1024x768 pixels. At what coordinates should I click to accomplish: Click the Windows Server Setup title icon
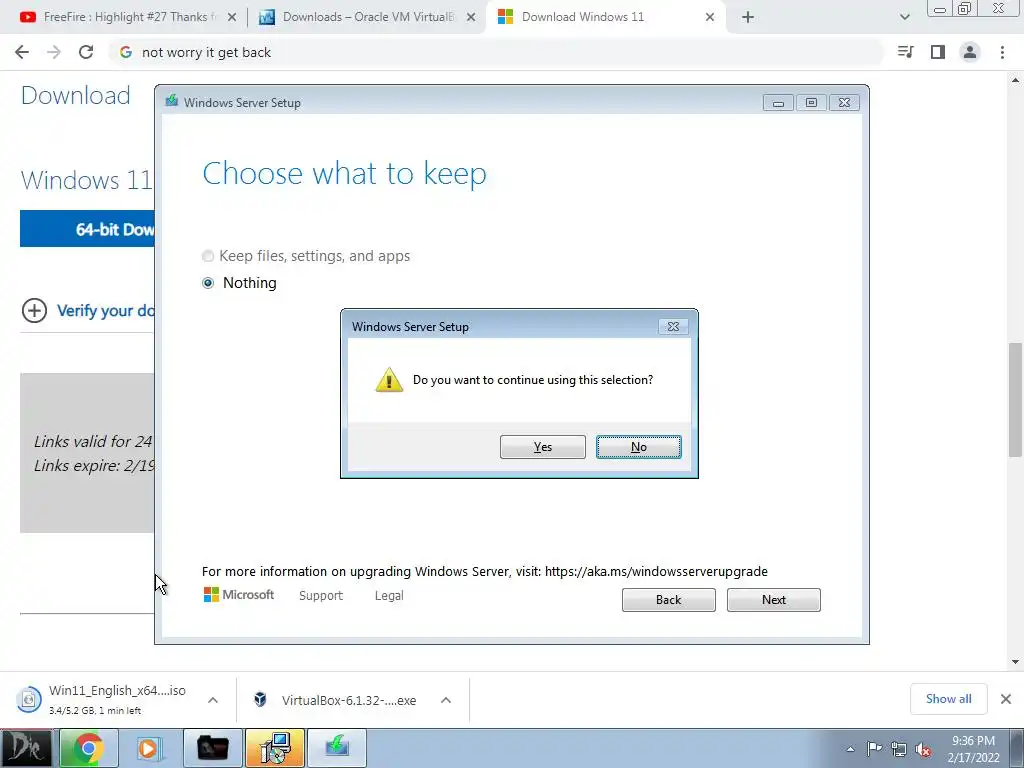click(x=172, y=101)
